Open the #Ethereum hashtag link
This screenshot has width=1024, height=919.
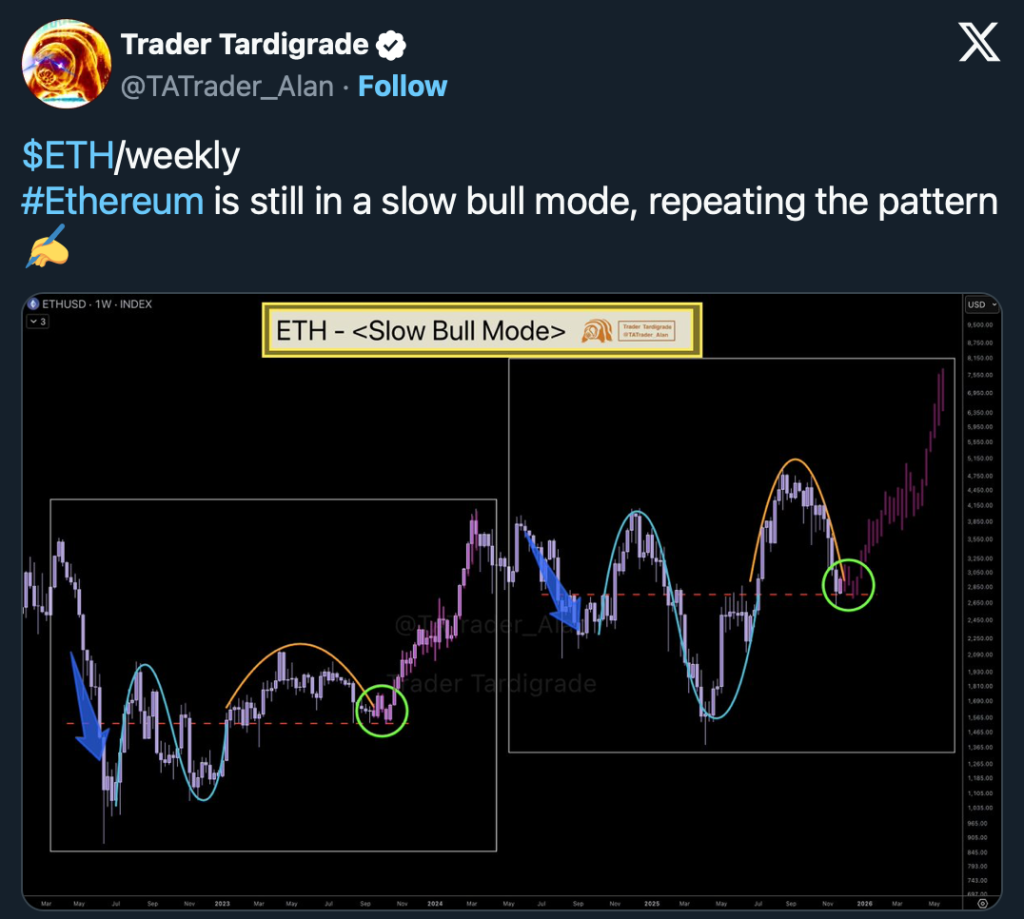pos(113,201)
